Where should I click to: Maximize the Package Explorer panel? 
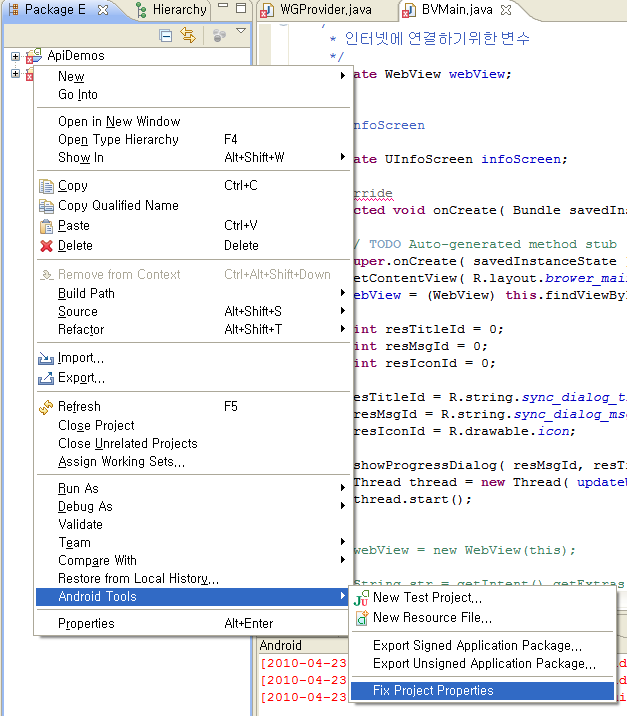(x=241, y=8)
